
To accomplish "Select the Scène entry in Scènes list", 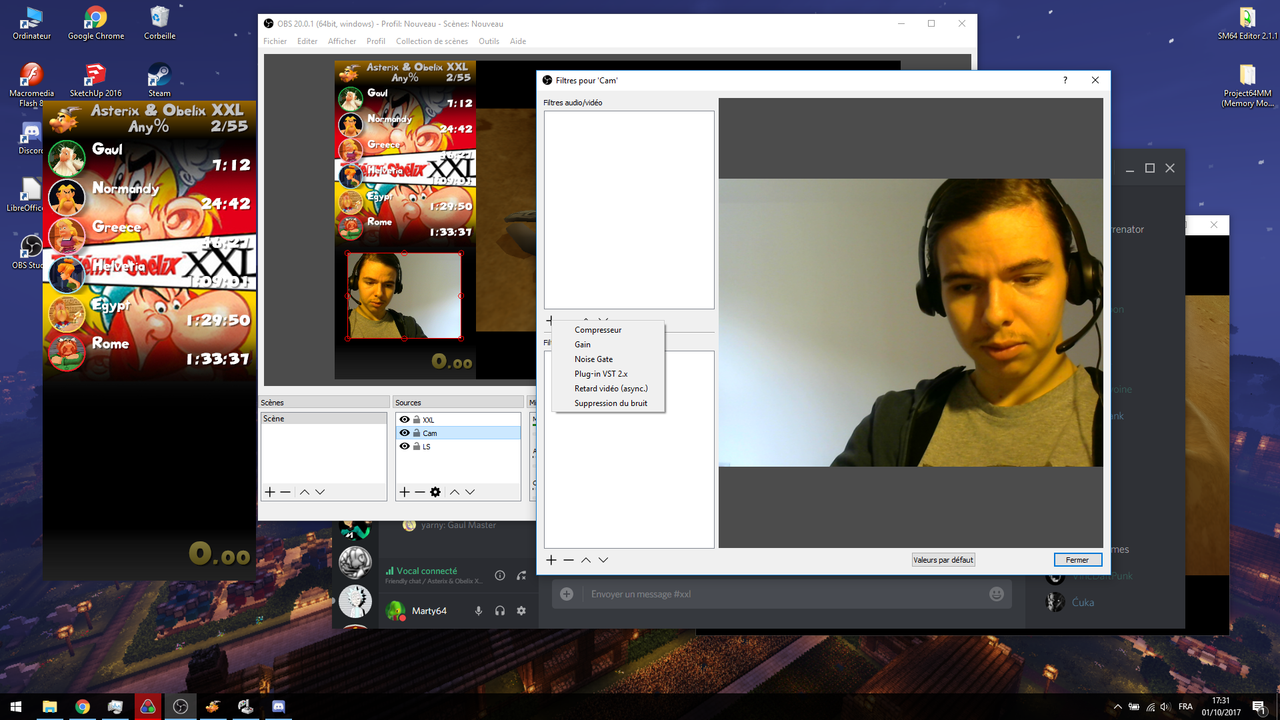I will point(323,419).
